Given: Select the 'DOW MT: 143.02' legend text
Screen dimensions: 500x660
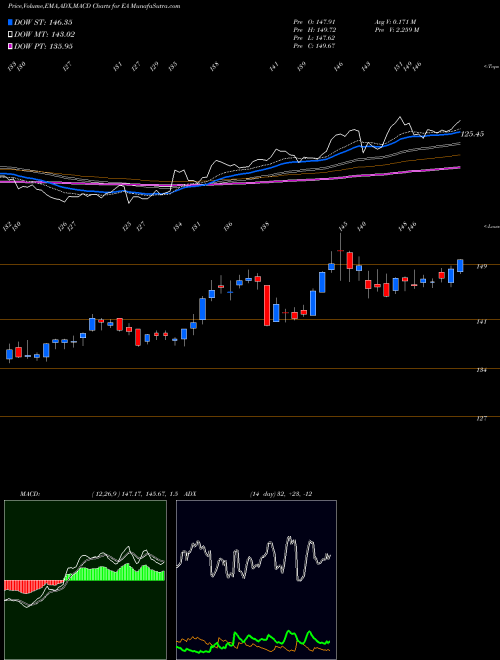Looking at the screenshot, I should coord(44,35).
